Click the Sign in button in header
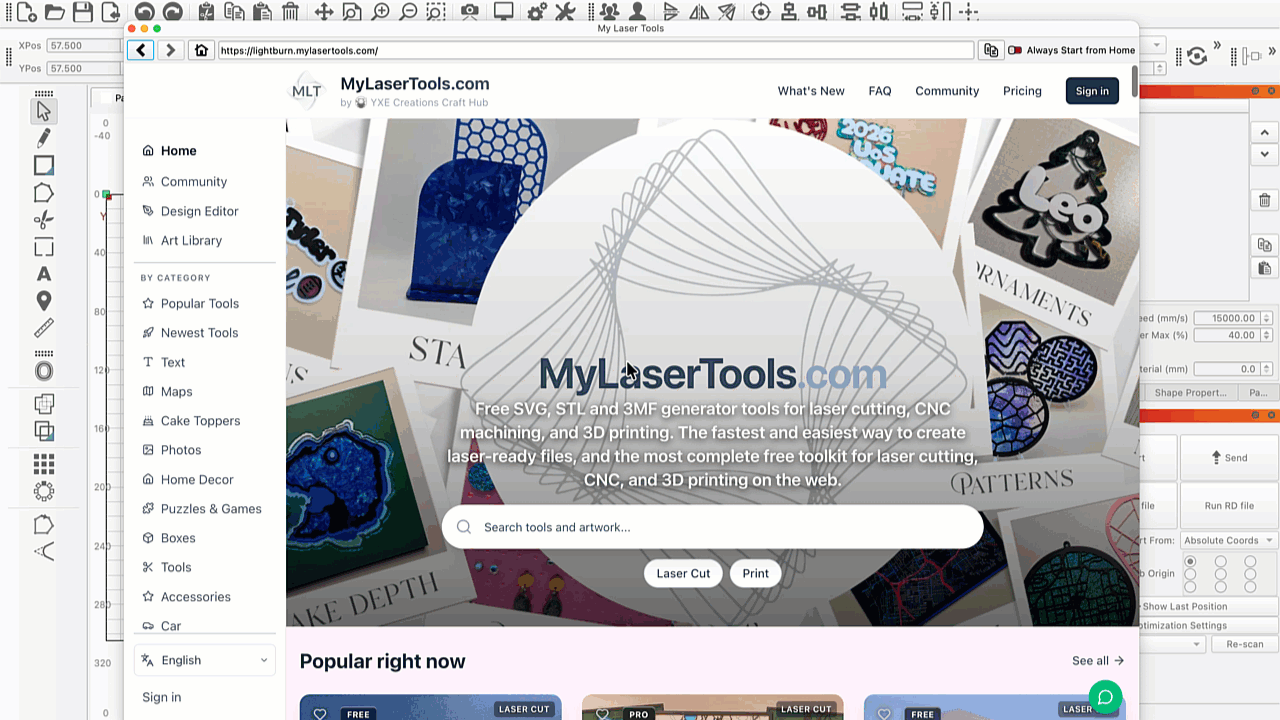1280x720 pixels. (x=1092, y=91)
